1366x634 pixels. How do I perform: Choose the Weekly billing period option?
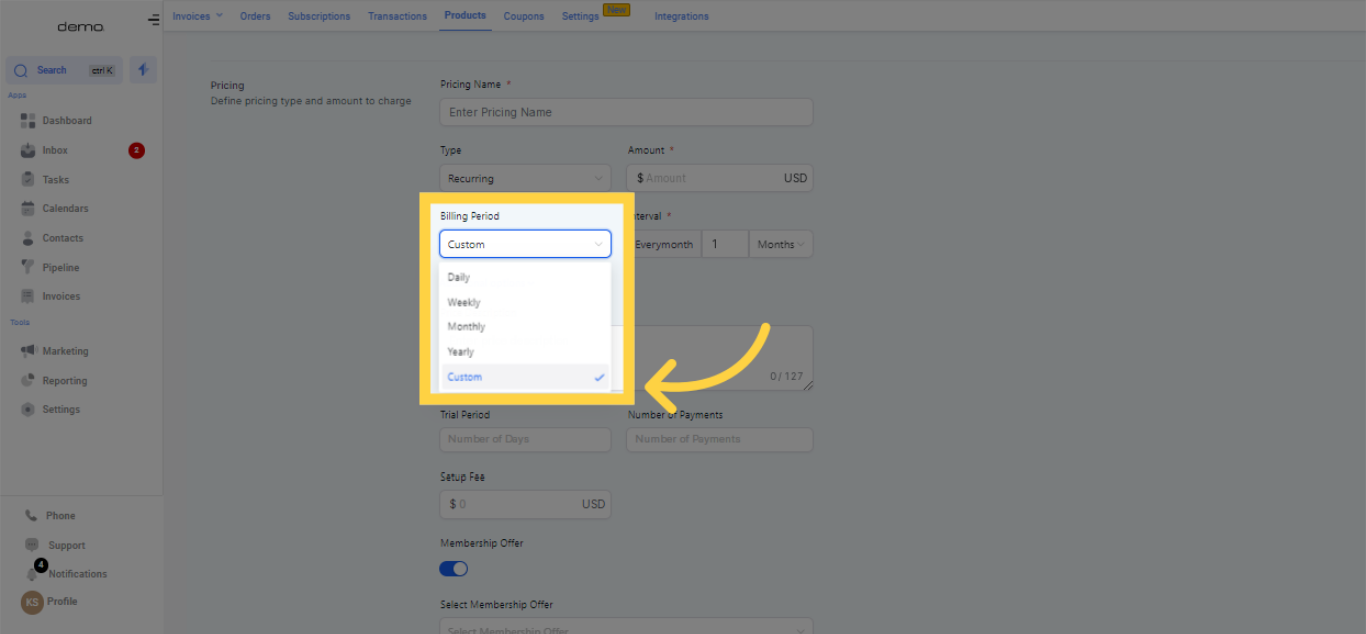(x=464, y=302)
